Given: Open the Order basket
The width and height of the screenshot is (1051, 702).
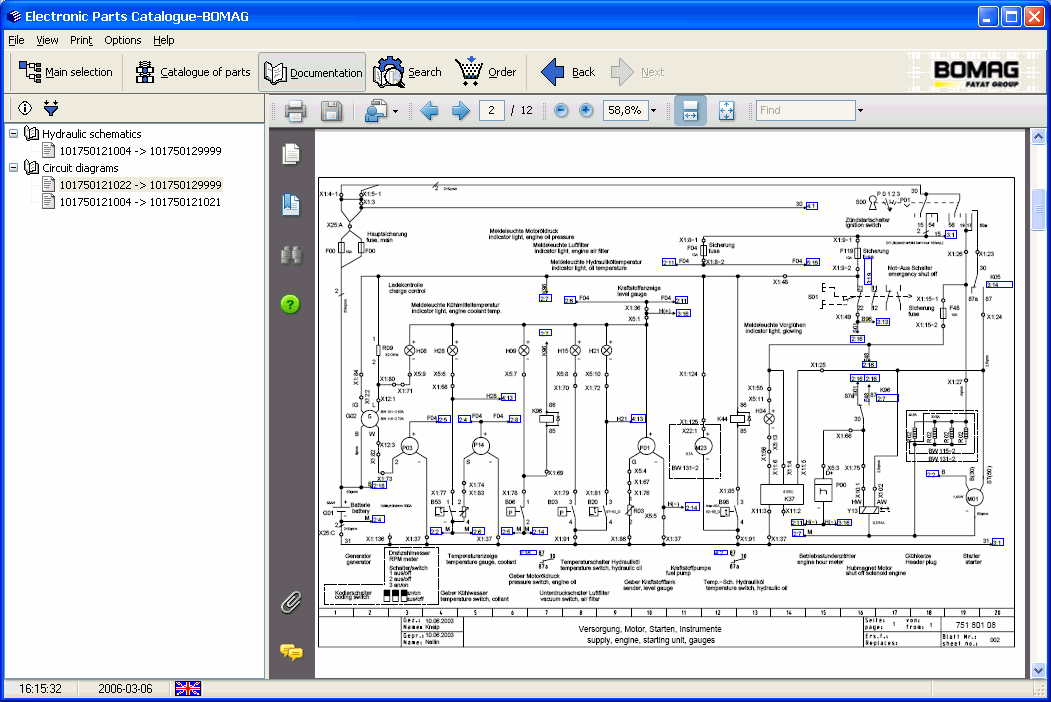Looking at the screenshot, I should [x=486, y=72].
